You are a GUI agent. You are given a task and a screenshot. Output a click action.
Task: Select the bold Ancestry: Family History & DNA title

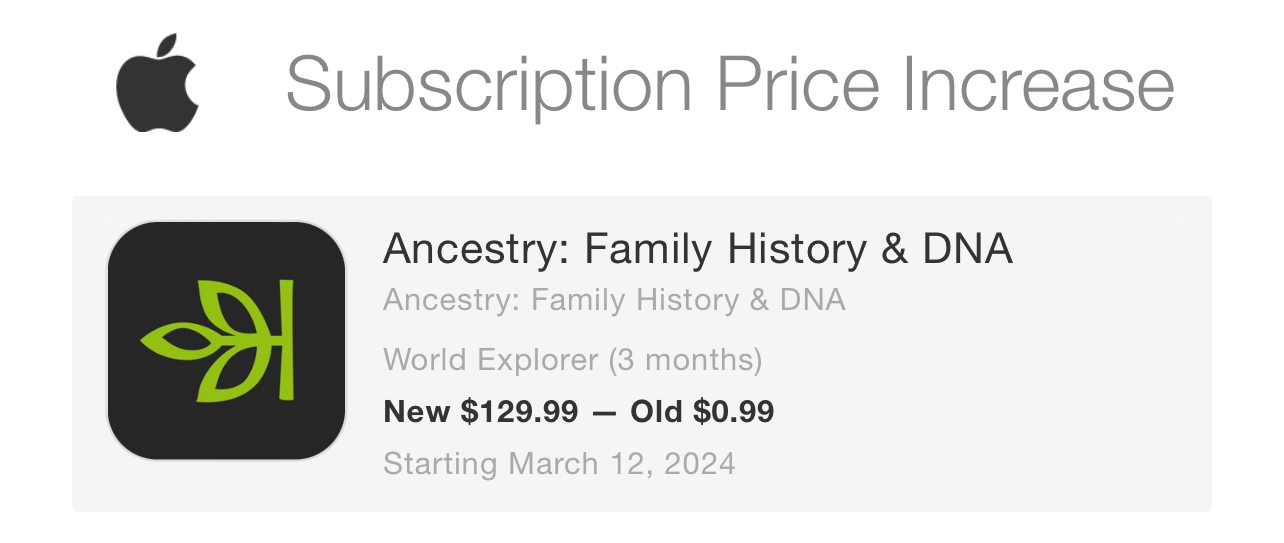coord(697,249)
